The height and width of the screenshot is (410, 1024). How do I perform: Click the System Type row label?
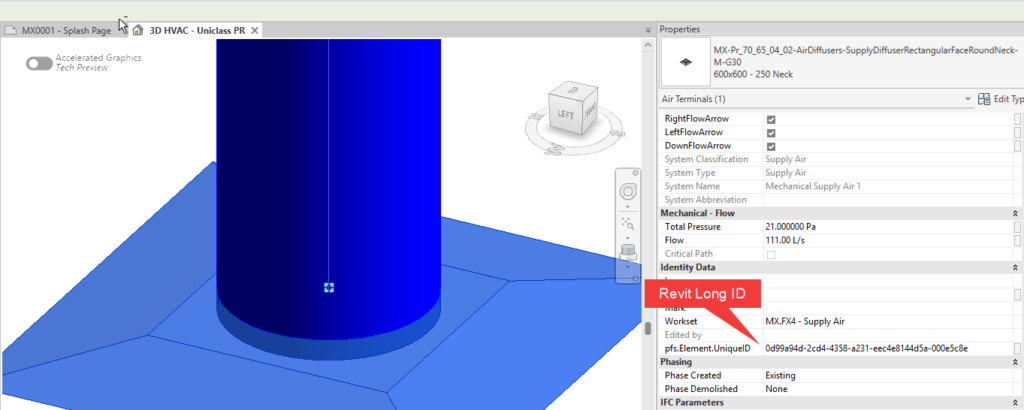(x=690, y=173)
